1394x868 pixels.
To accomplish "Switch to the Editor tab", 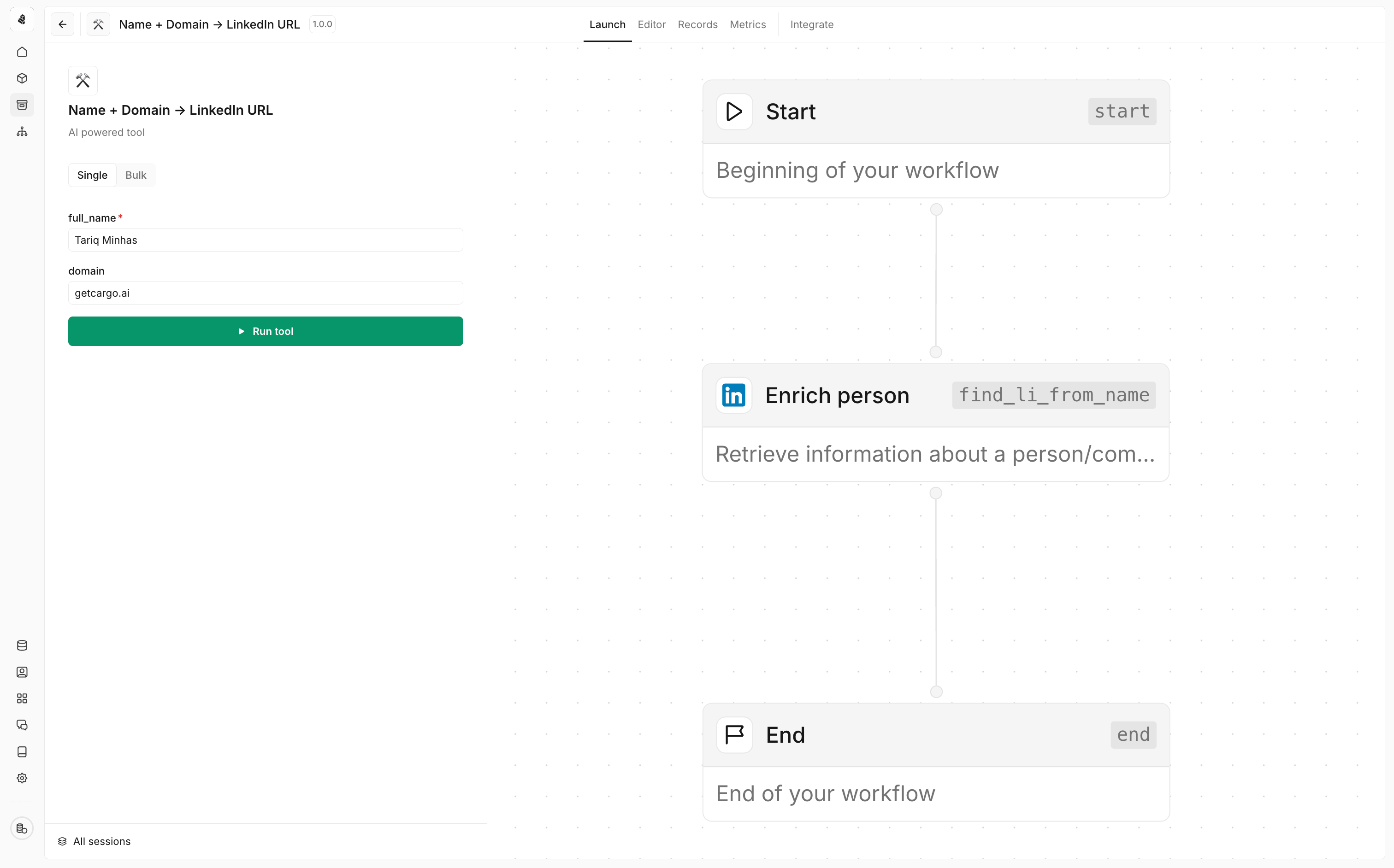I will tap(651, 24).
